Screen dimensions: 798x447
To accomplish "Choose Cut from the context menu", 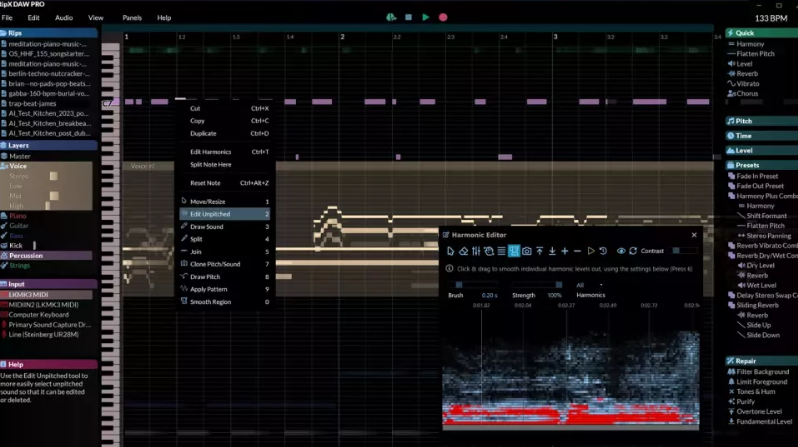I will tap(224, 108).
